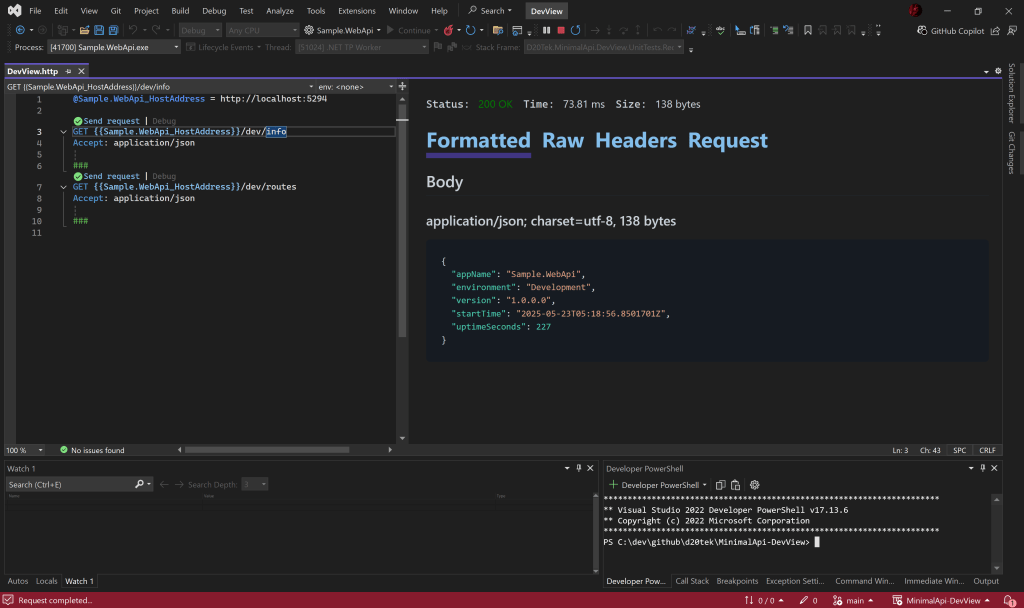Toggle pin on DevView.http tab
Image resolution: width=1024 pixels, height=608 pixels.
pos(69,72)
